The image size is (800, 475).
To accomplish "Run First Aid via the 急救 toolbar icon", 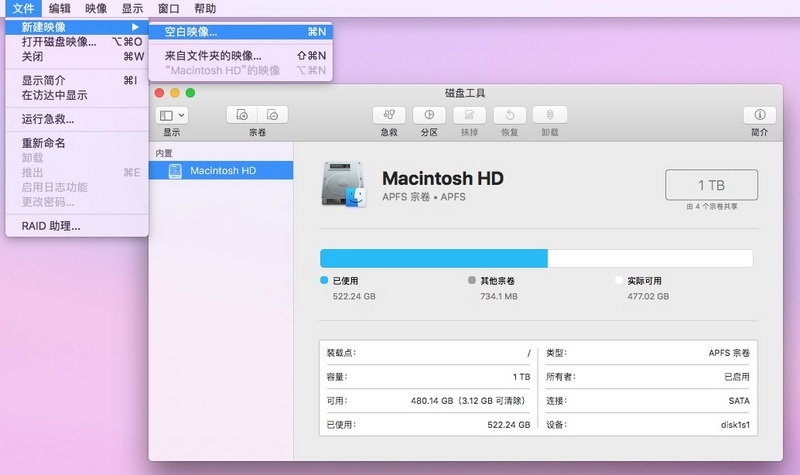I will coord(389,115).
